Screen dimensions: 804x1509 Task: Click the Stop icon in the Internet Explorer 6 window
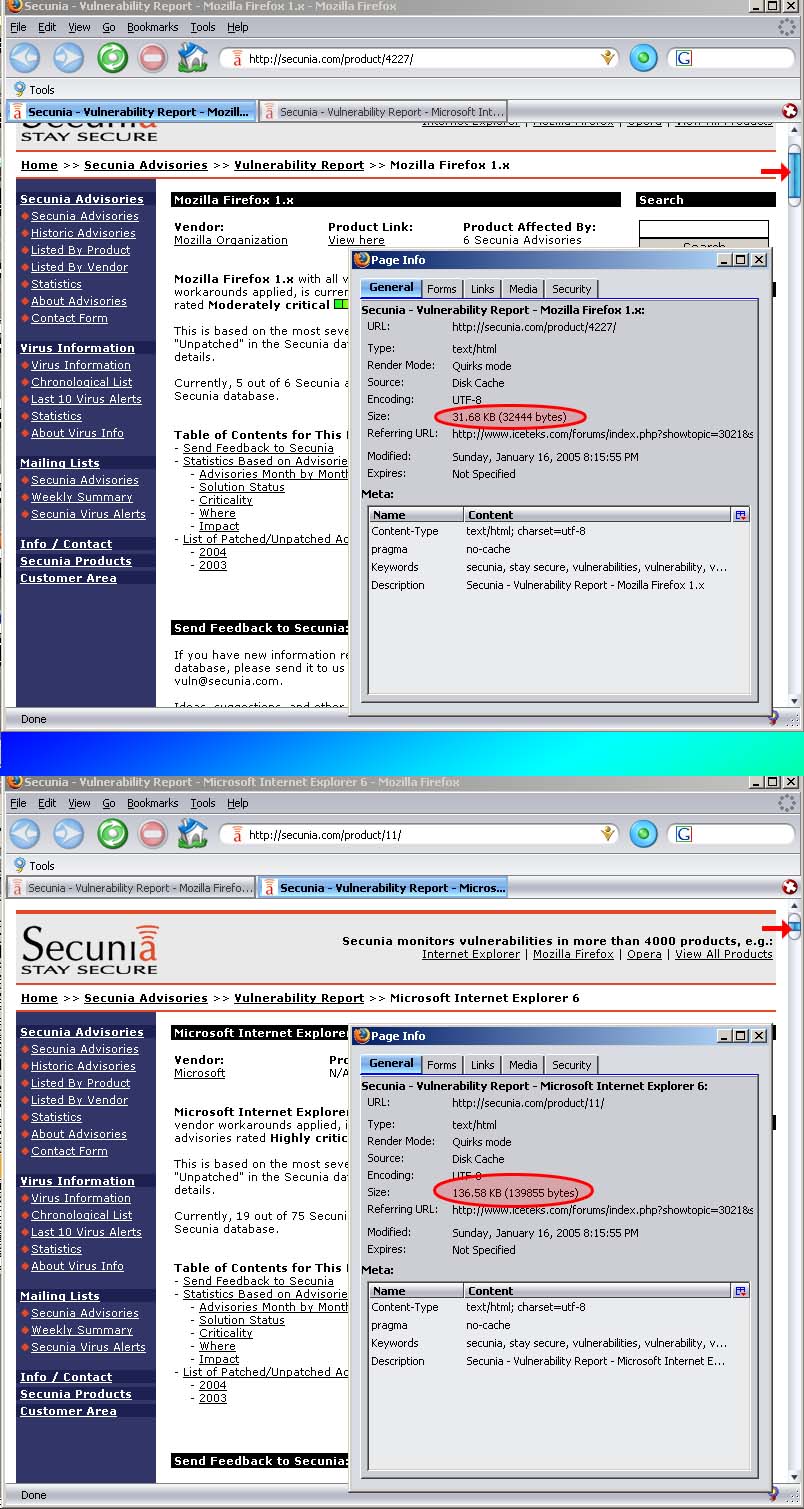152,833
